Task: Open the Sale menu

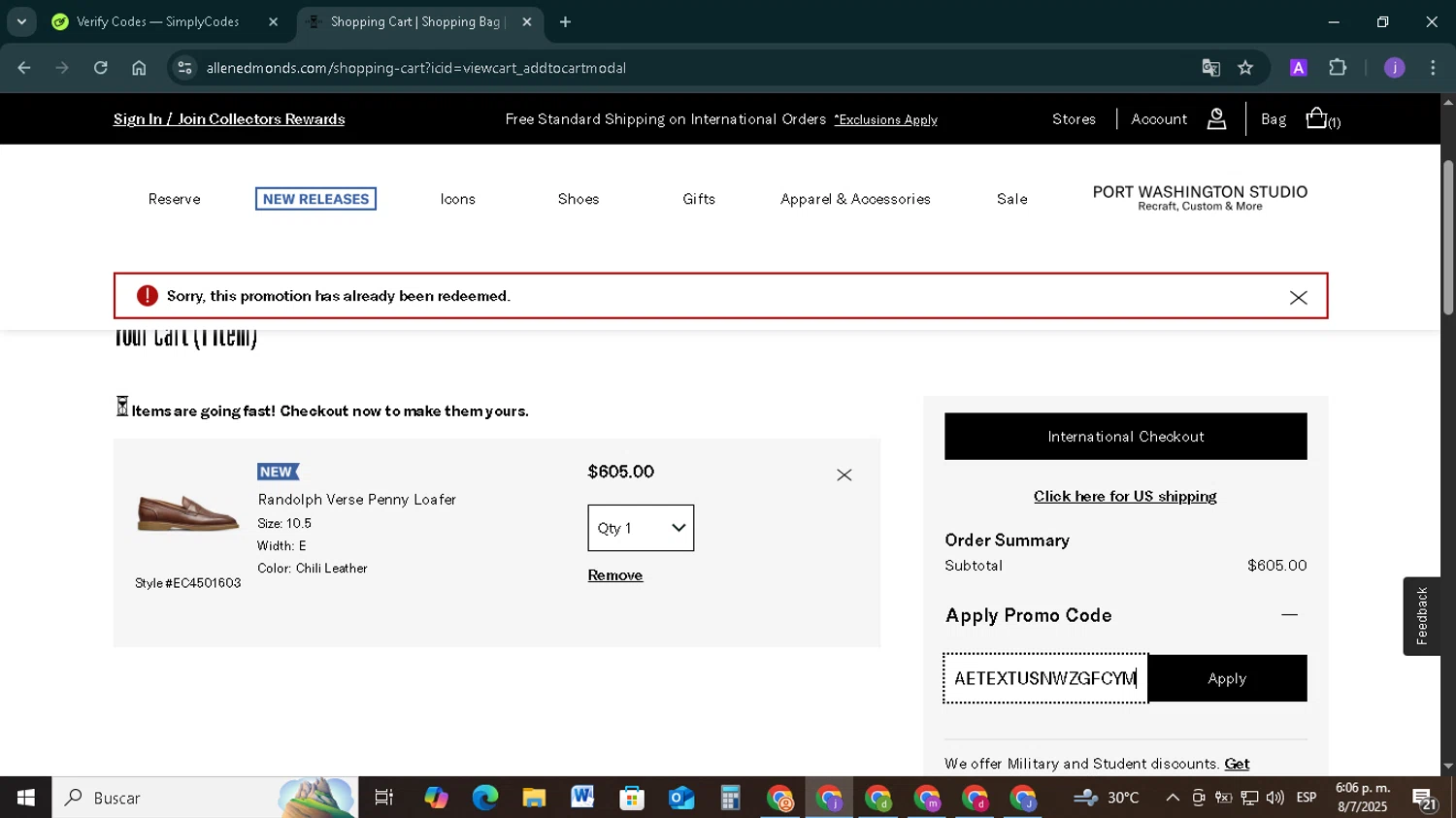Action: (1011, 199)
